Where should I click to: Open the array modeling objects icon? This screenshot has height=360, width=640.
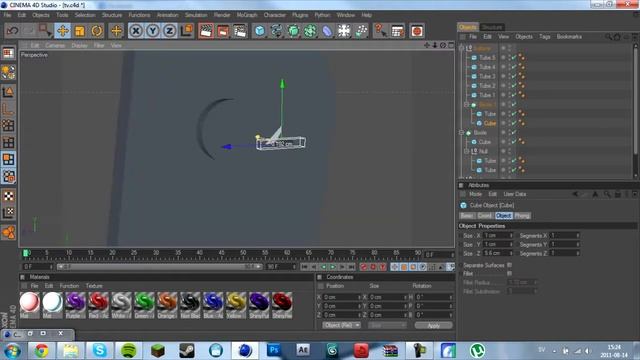pyautogui.click(x=310, y=31)
